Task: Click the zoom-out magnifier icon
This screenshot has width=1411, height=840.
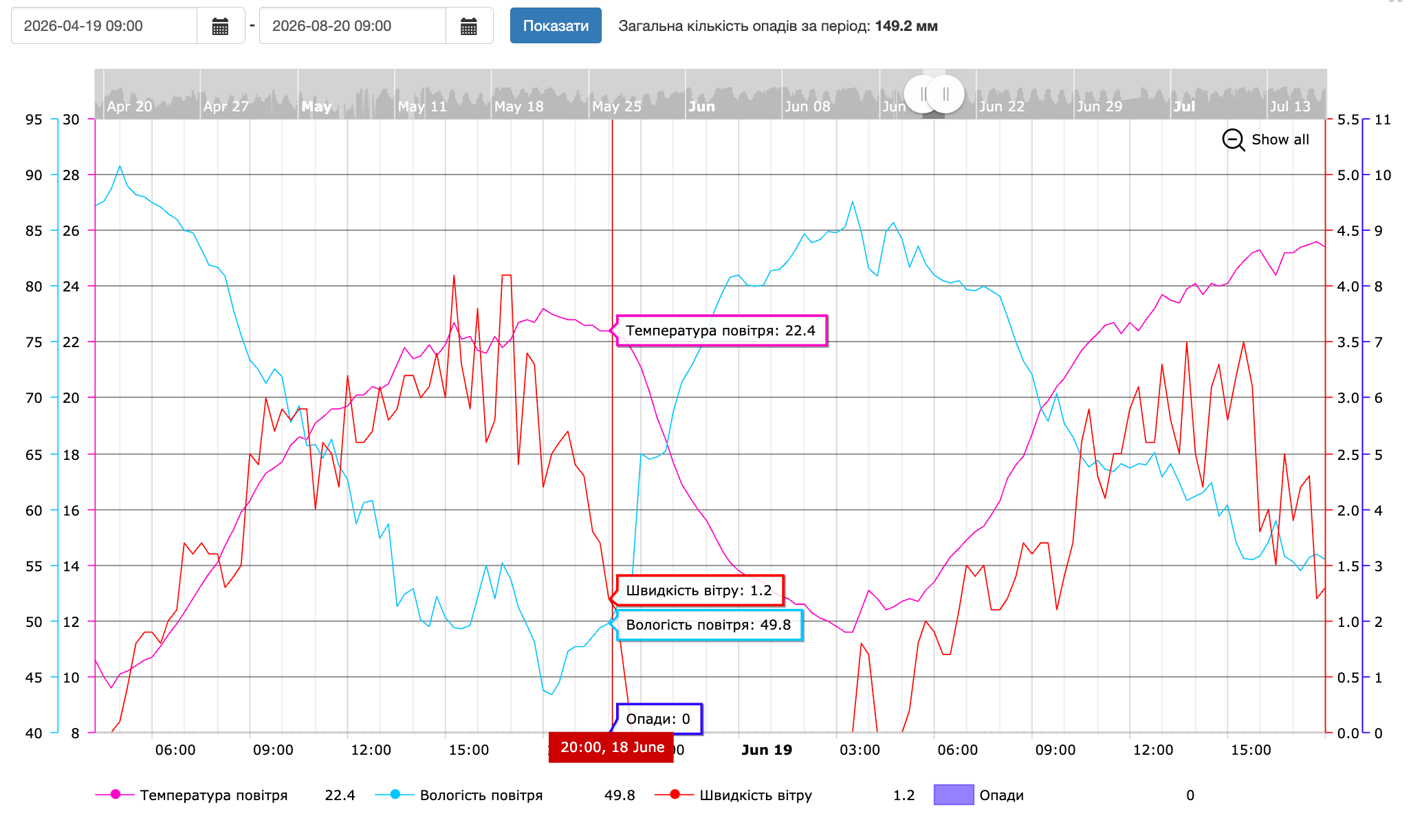Action: tap(1233, 140)
